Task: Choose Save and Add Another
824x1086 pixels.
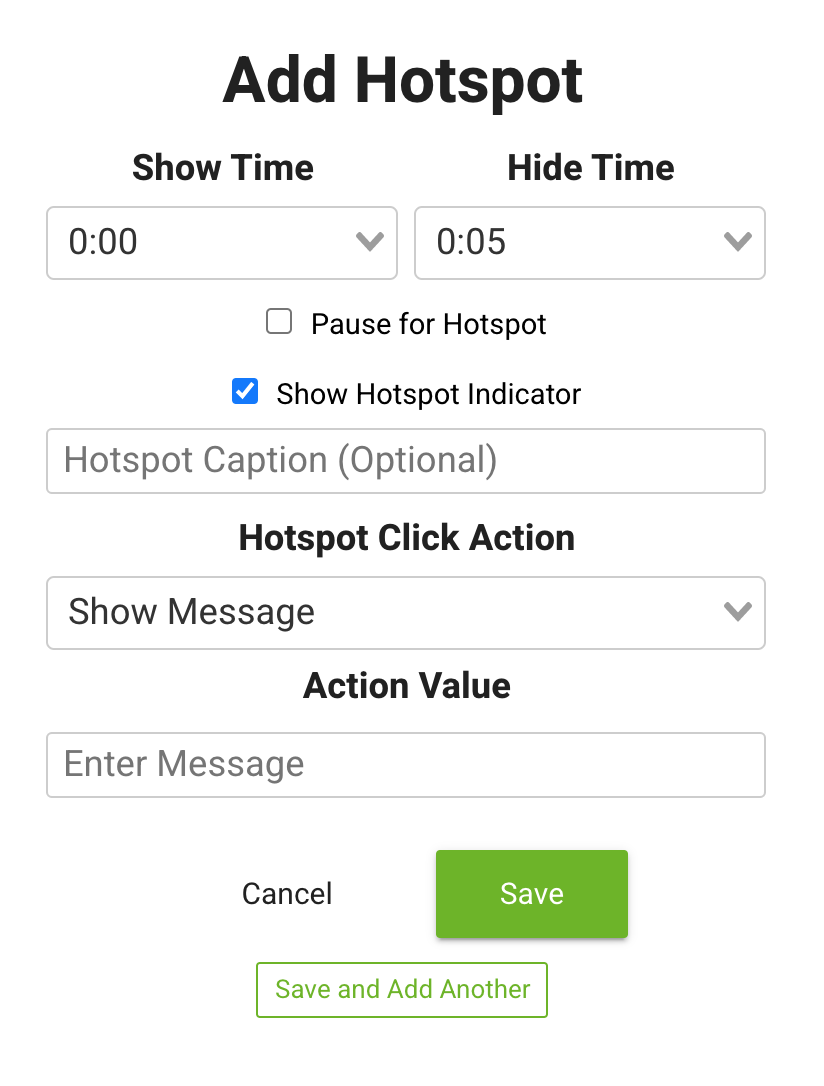Action: point(402,990)
